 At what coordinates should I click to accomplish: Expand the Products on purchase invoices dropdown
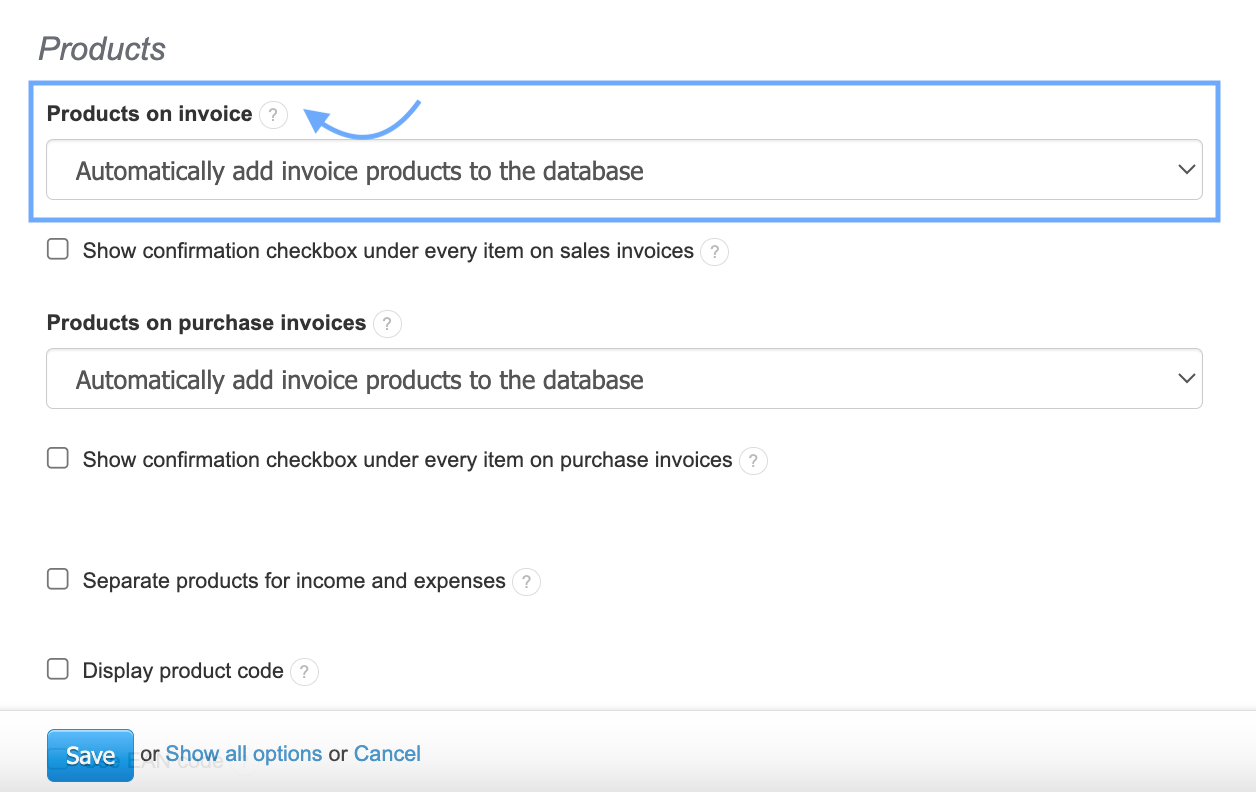point(624,379)
